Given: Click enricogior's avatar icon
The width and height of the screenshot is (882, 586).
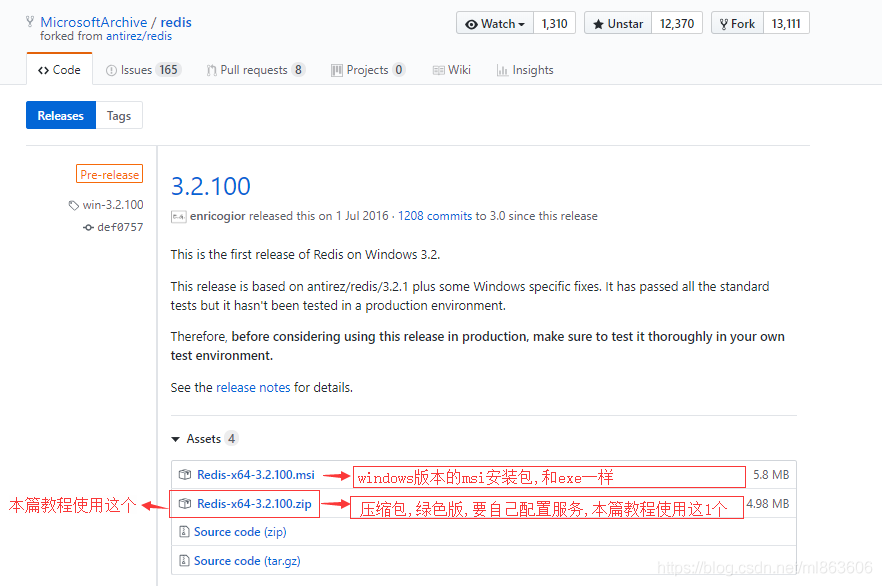Looking at the screenshot, I should pyautogui.click(x=178, y=216).
